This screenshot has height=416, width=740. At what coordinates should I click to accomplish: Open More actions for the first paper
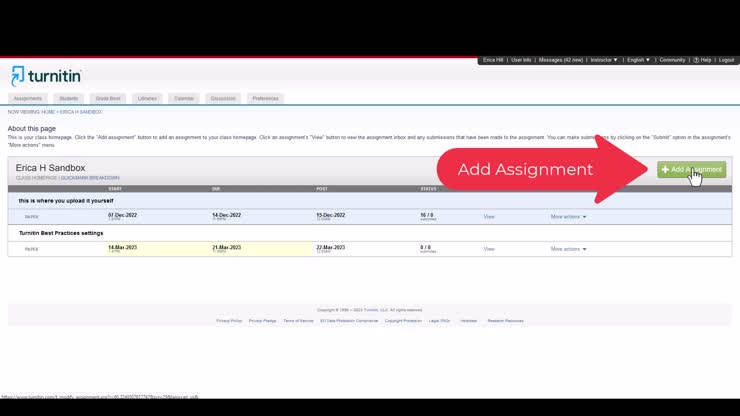pos(568,216)
